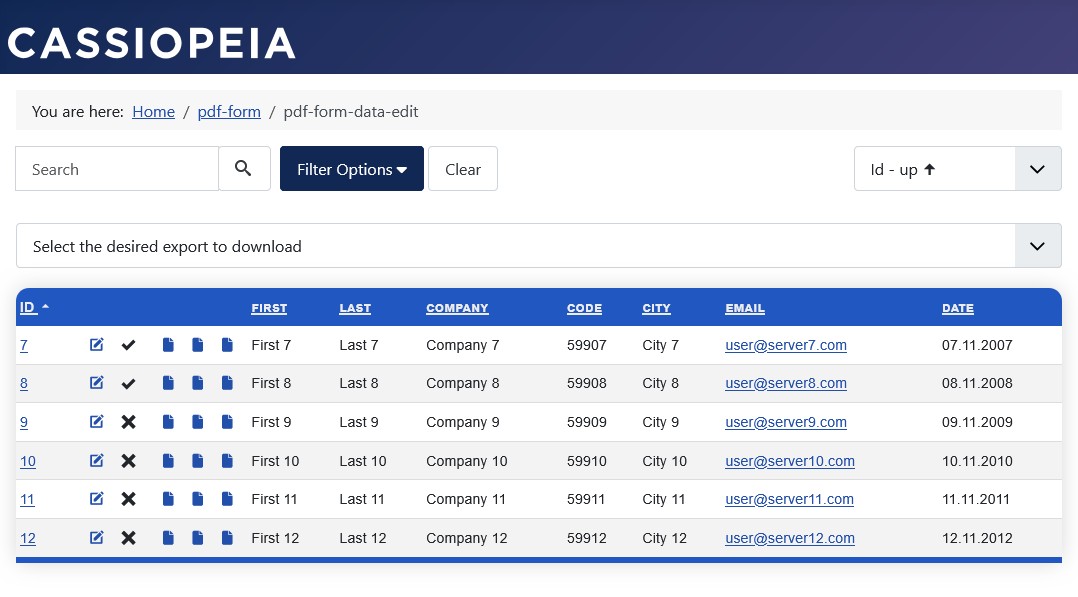Sort rows by the DATE column header
This screenshot has height=597, width=1078.
957,308
